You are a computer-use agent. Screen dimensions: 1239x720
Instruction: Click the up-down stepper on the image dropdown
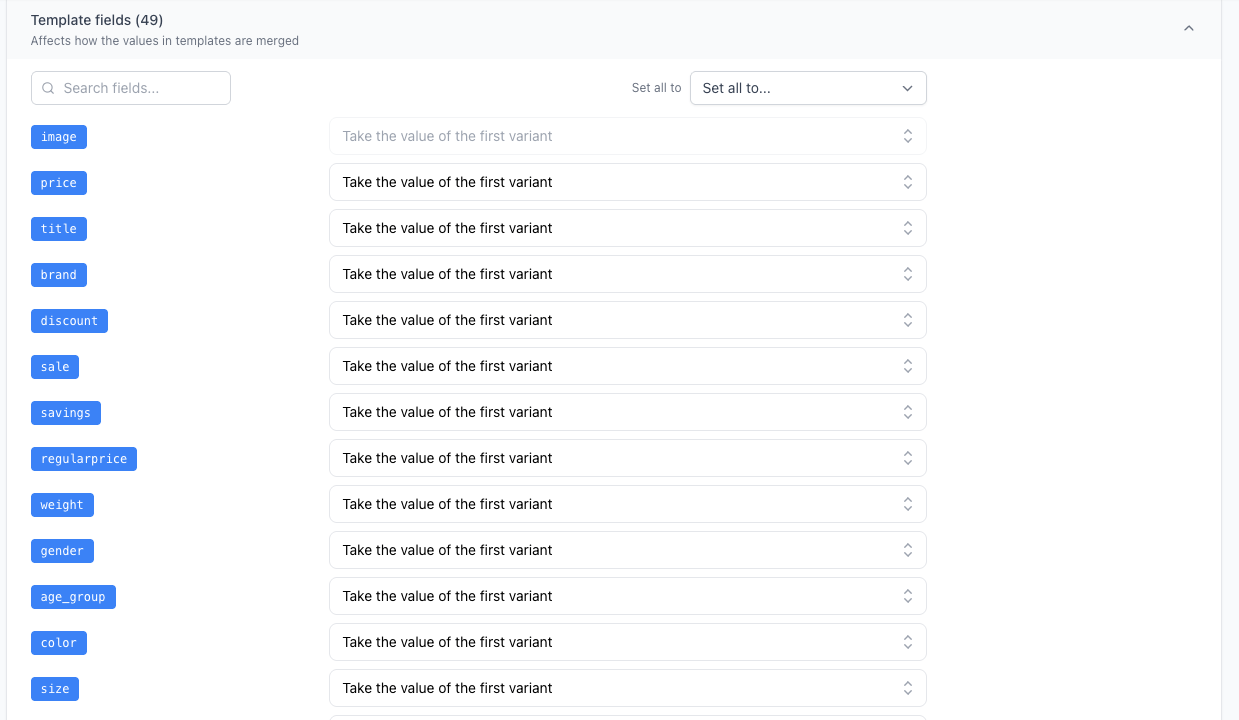(x=907, y=136)
